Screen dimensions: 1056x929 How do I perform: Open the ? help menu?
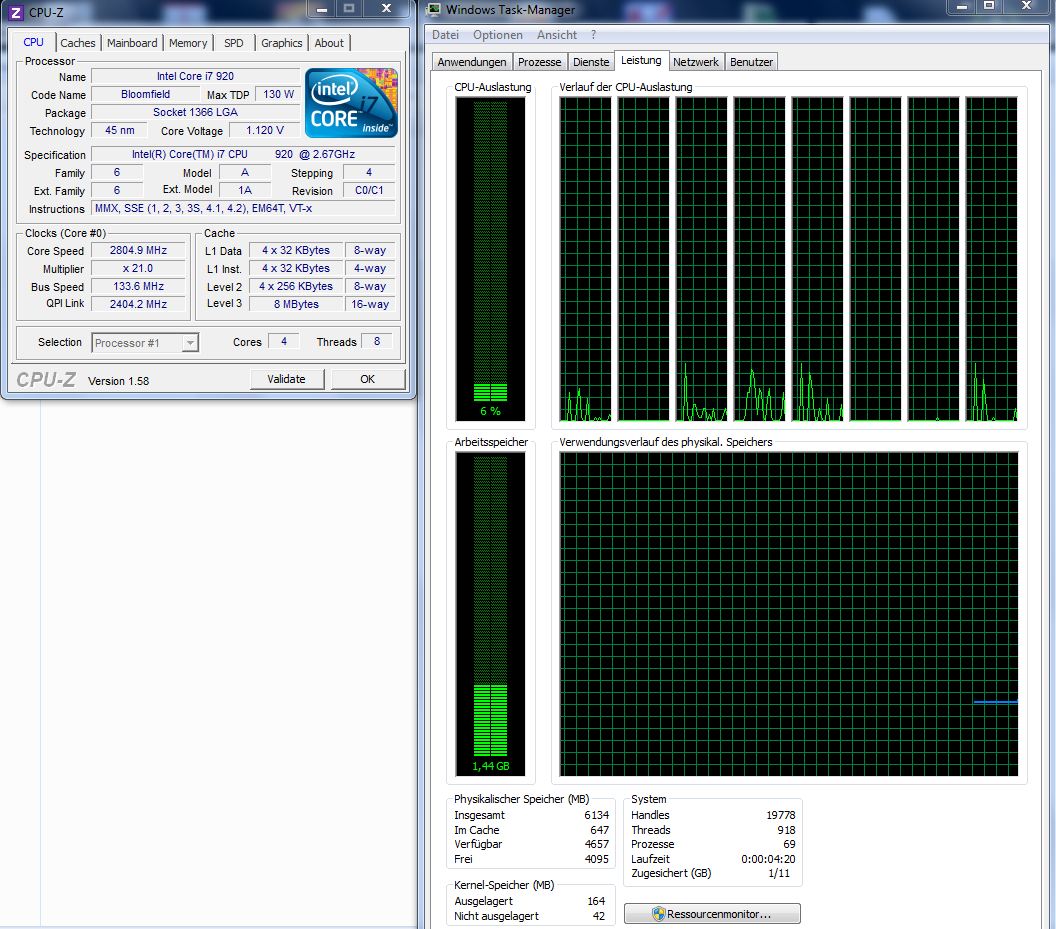click(593, 35)
